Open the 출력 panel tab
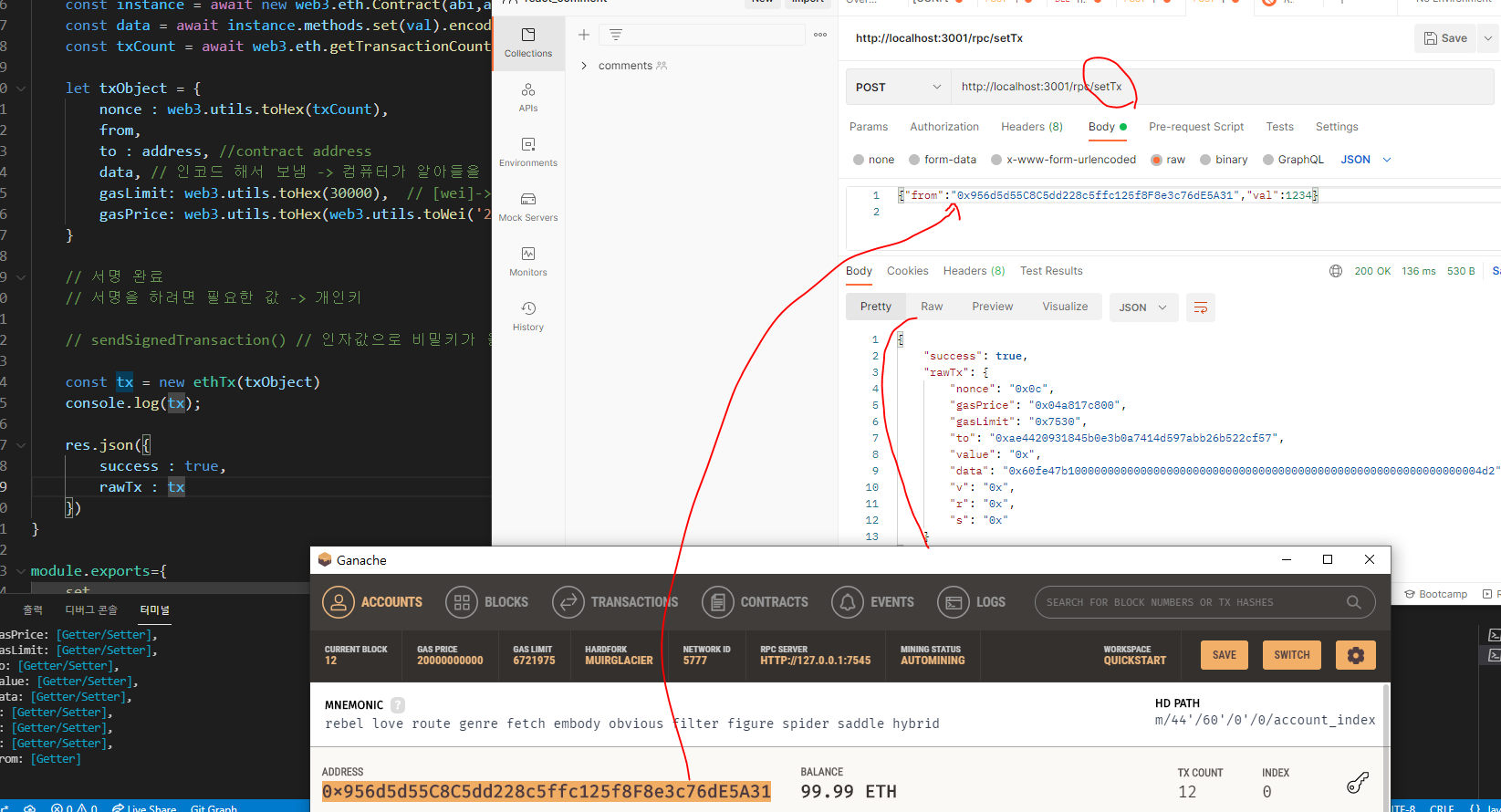 33,610
